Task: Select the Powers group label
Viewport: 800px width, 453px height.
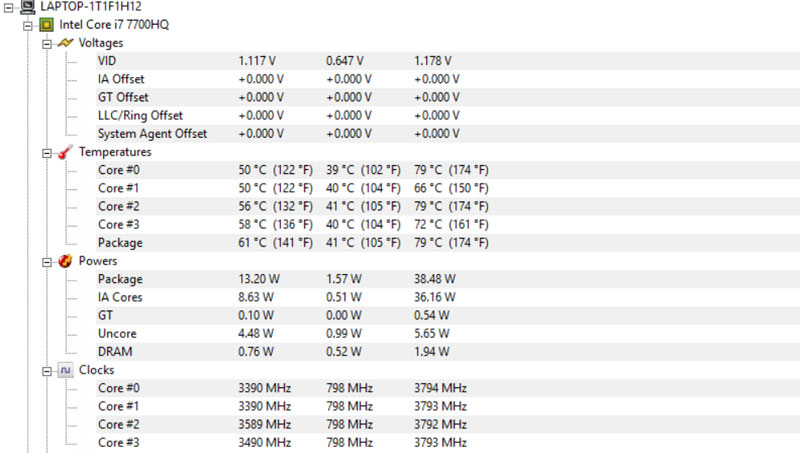Action: click(x=98, y=261)
